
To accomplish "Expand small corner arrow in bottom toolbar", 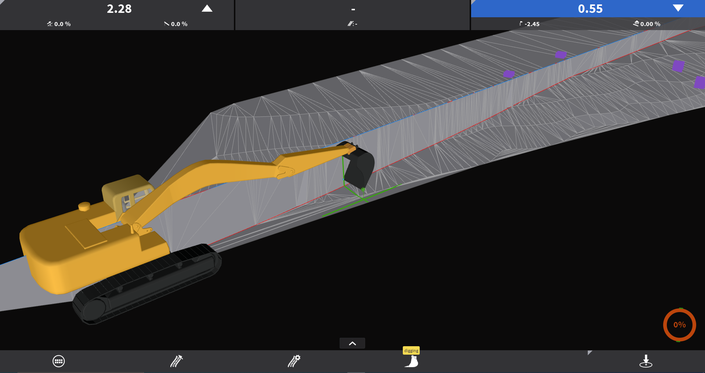I will click(589, 353).
